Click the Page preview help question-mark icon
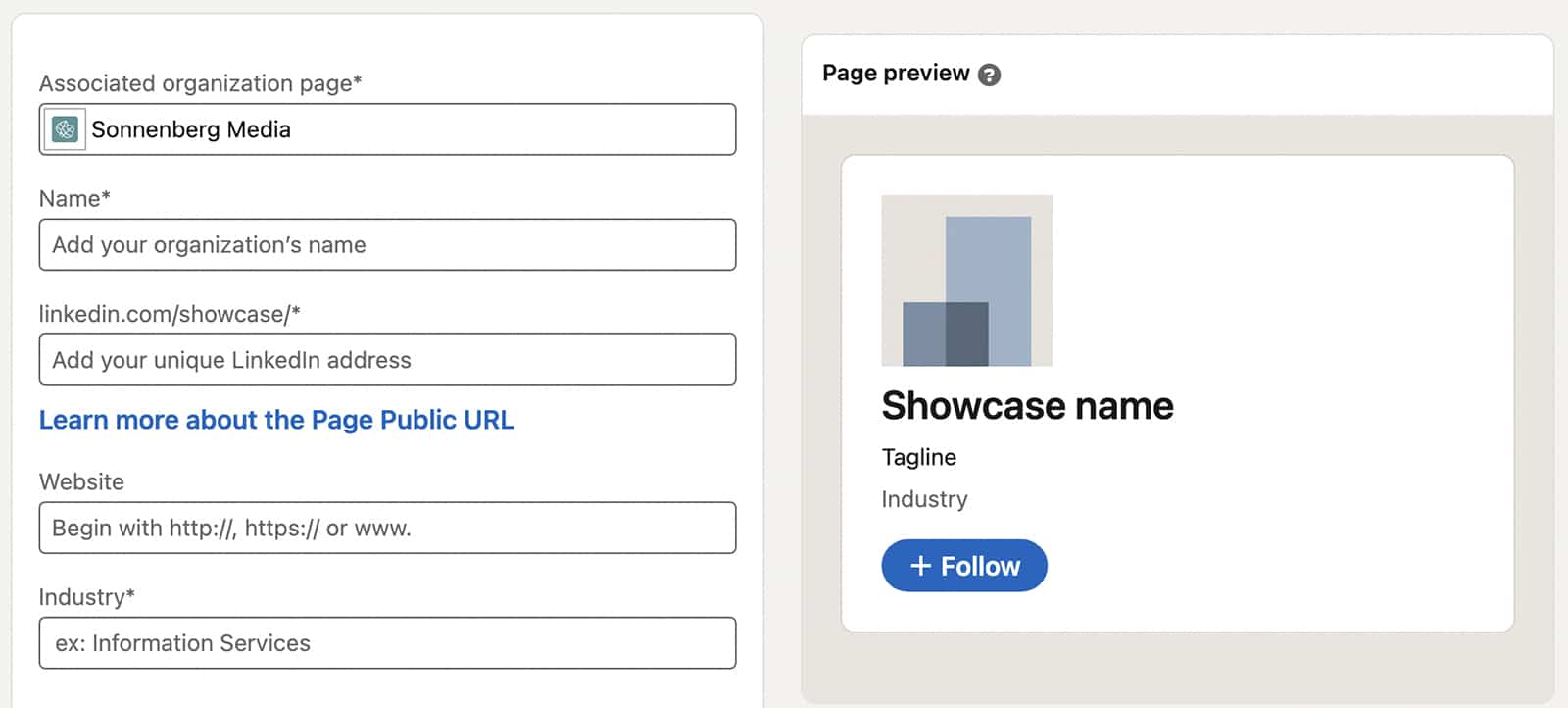Screen dimensions: 1568x708 [x=990, y=75]
